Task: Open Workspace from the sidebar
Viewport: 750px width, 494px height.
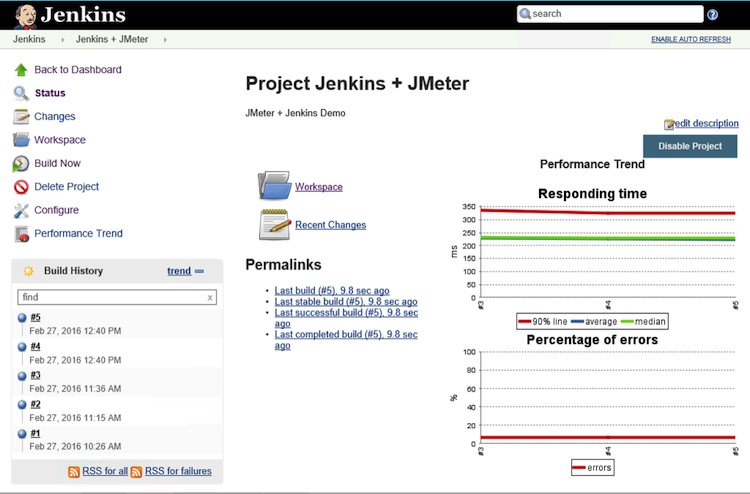Action: 60,140
